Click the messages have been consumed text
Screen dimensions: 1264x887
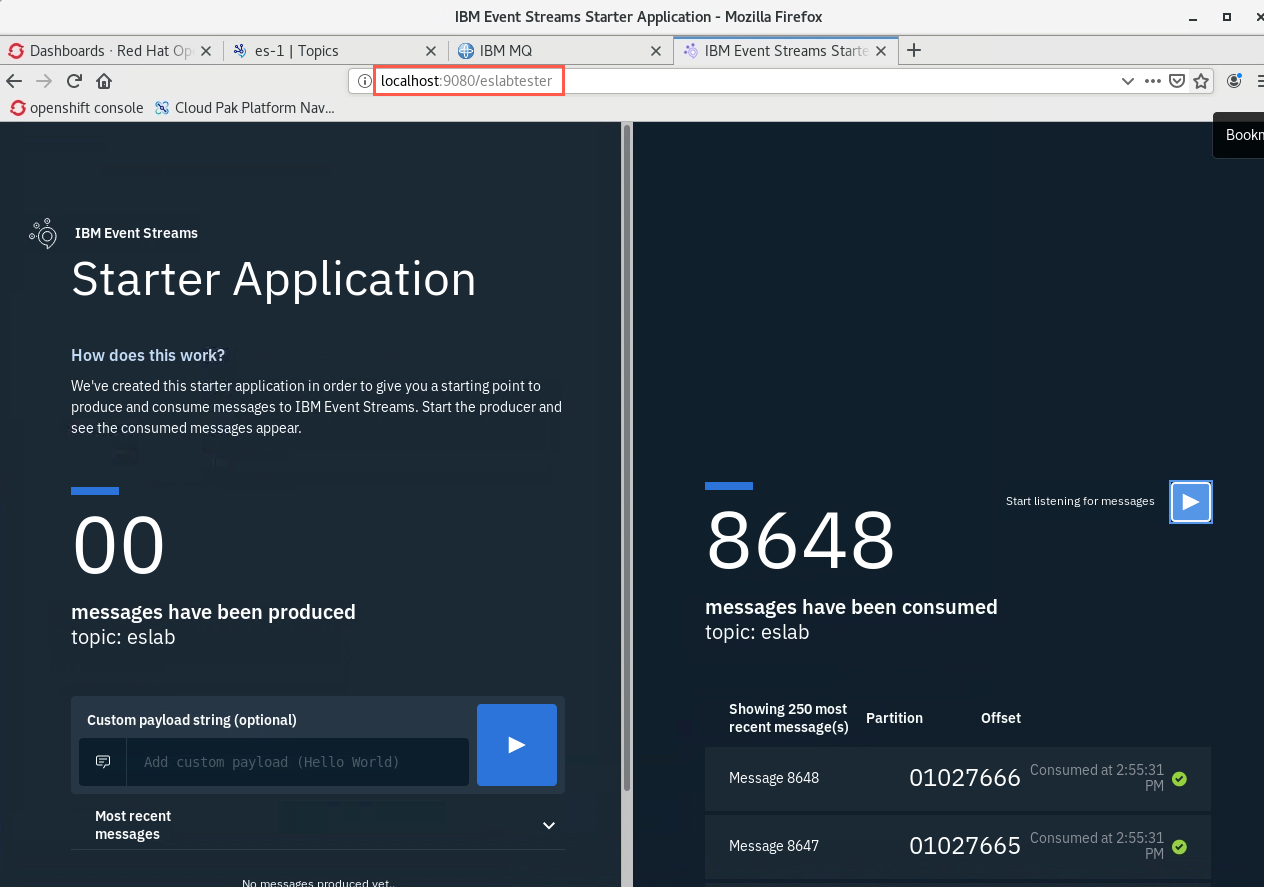coord(851,607)
